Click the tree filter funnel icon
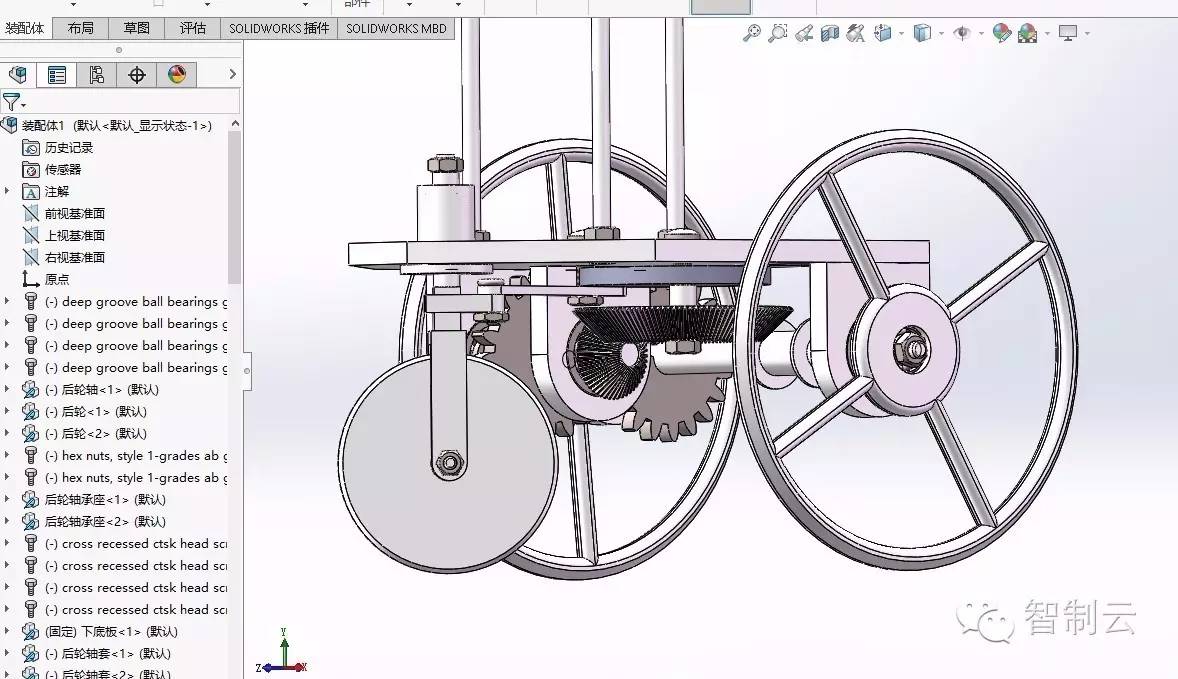The height and width of the screenshot is (679, 1178). (x=12, y=101)
